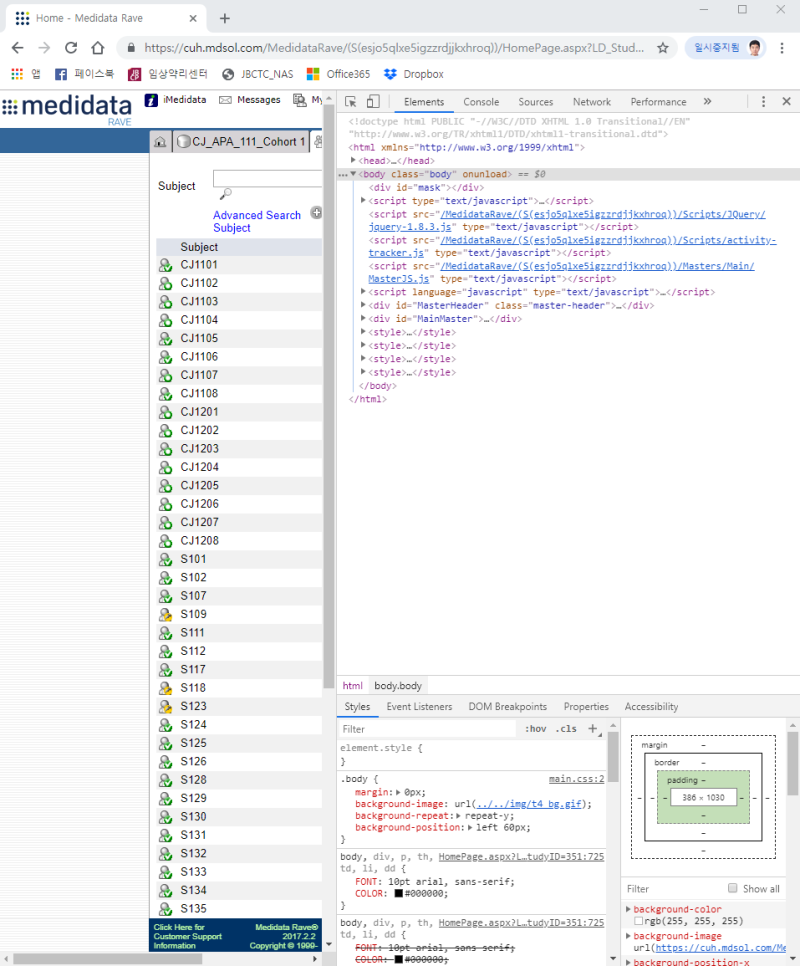Open JBCTC_NAS bookmark
Viewport: 800px width, 966px height.
pos(257,74)
